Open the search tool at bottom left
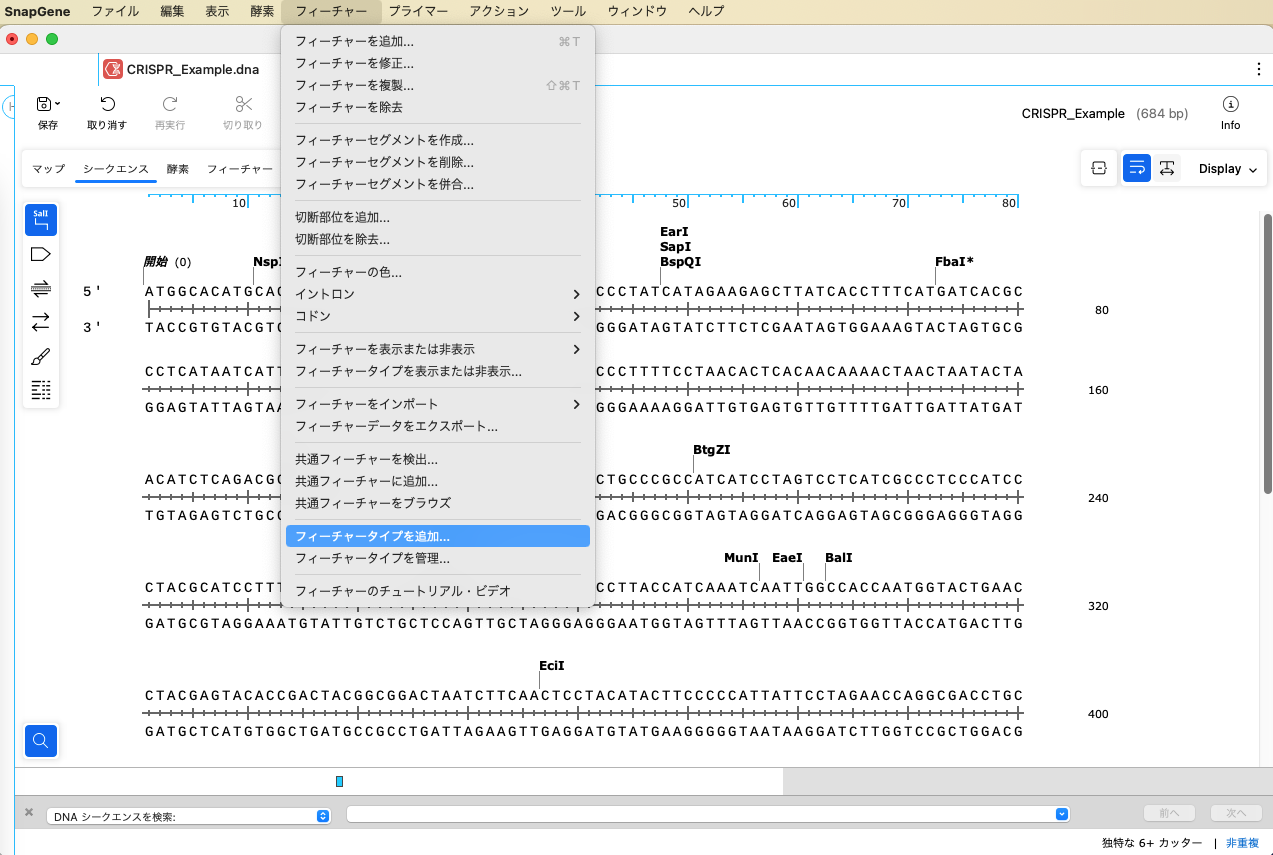Viewport: 1273px width, 855px height. (41, 741)
